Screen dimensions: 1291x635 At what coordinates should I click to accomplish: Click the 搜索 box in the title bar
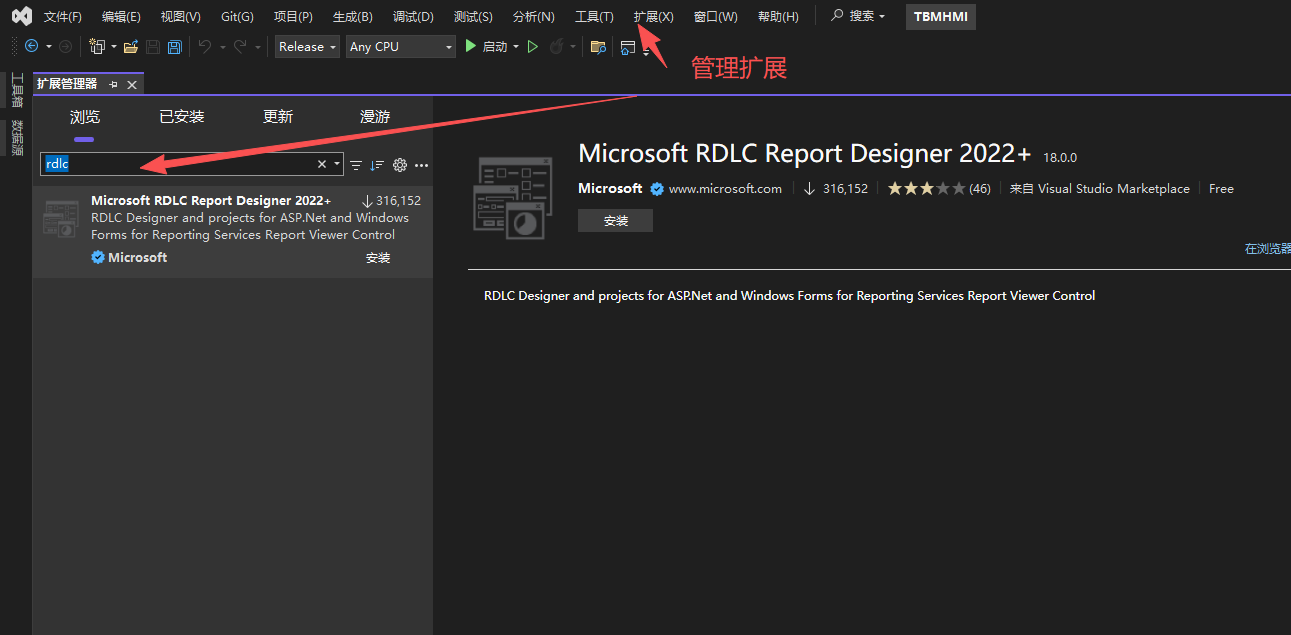(x=859, y=16)
